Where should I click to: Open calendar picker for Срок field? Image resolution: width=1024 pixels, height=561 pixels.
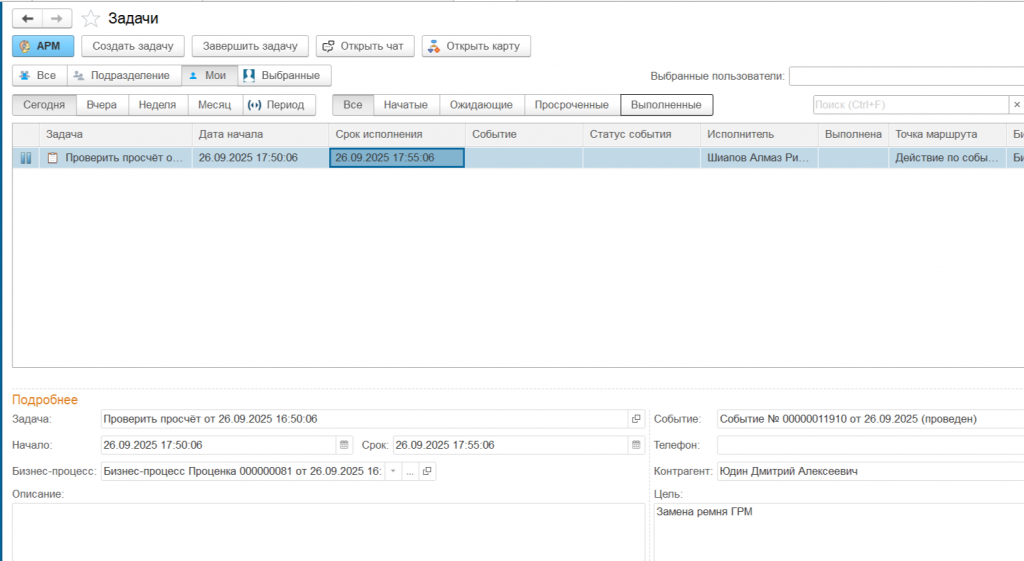pyautogui.click(x=636, y=445)
